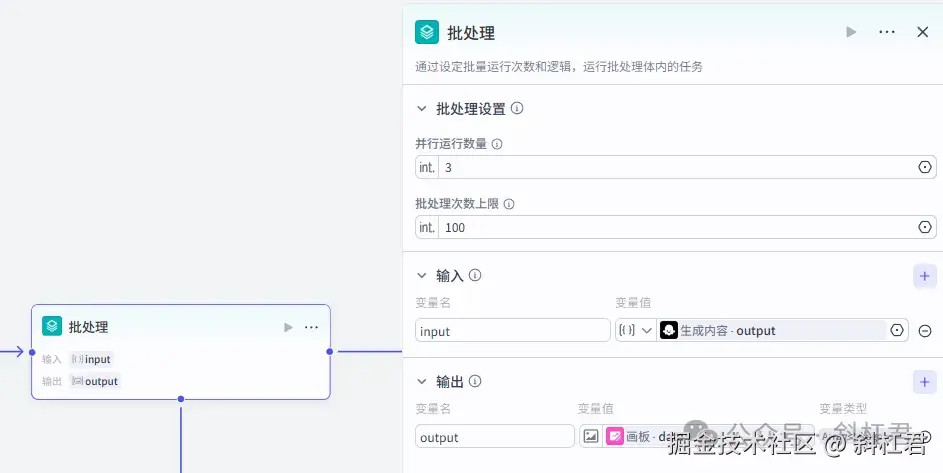
Task: Open the three-dot menu in 批处理 panel header
Action: pyautogui.click(x=886, y=32)
